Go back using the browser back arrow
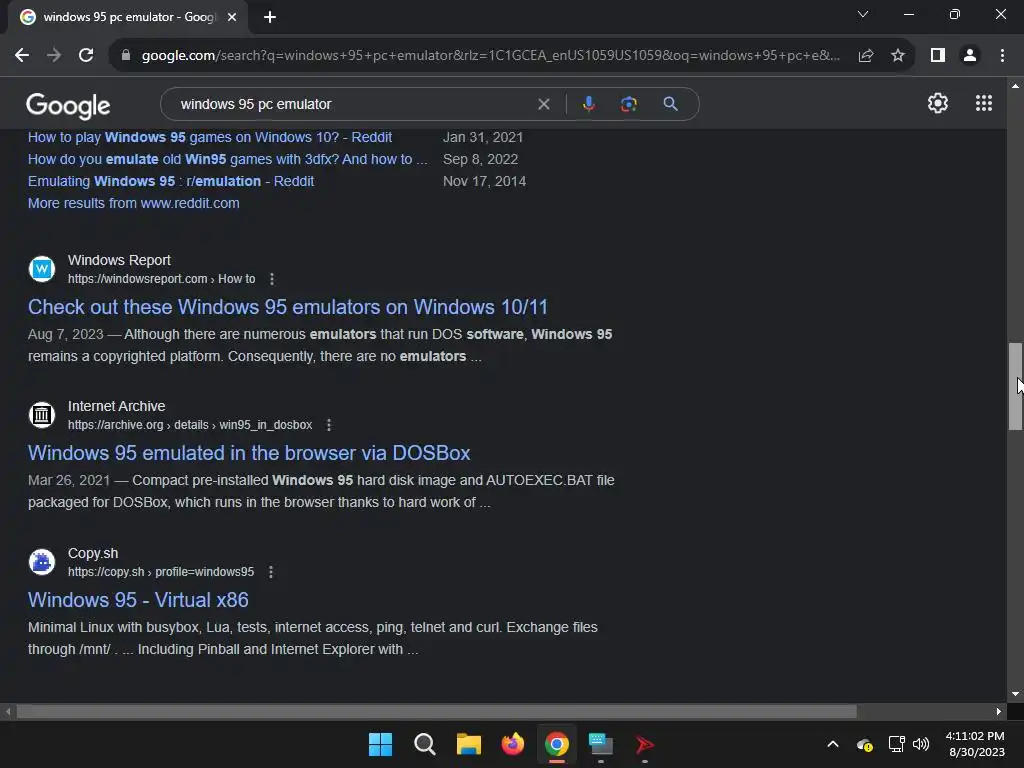The image size is (1024, 768). (x=22, y=56)
